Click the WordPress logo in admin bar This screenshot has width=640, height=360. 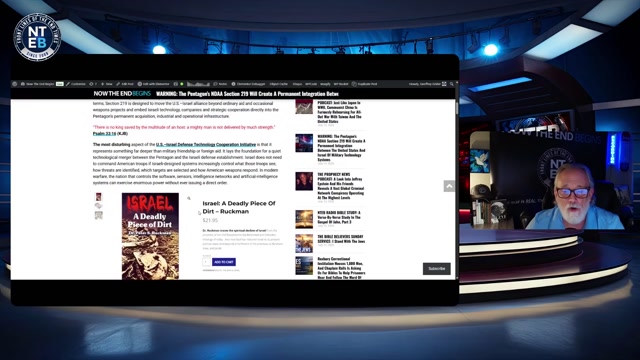point(15,84)
